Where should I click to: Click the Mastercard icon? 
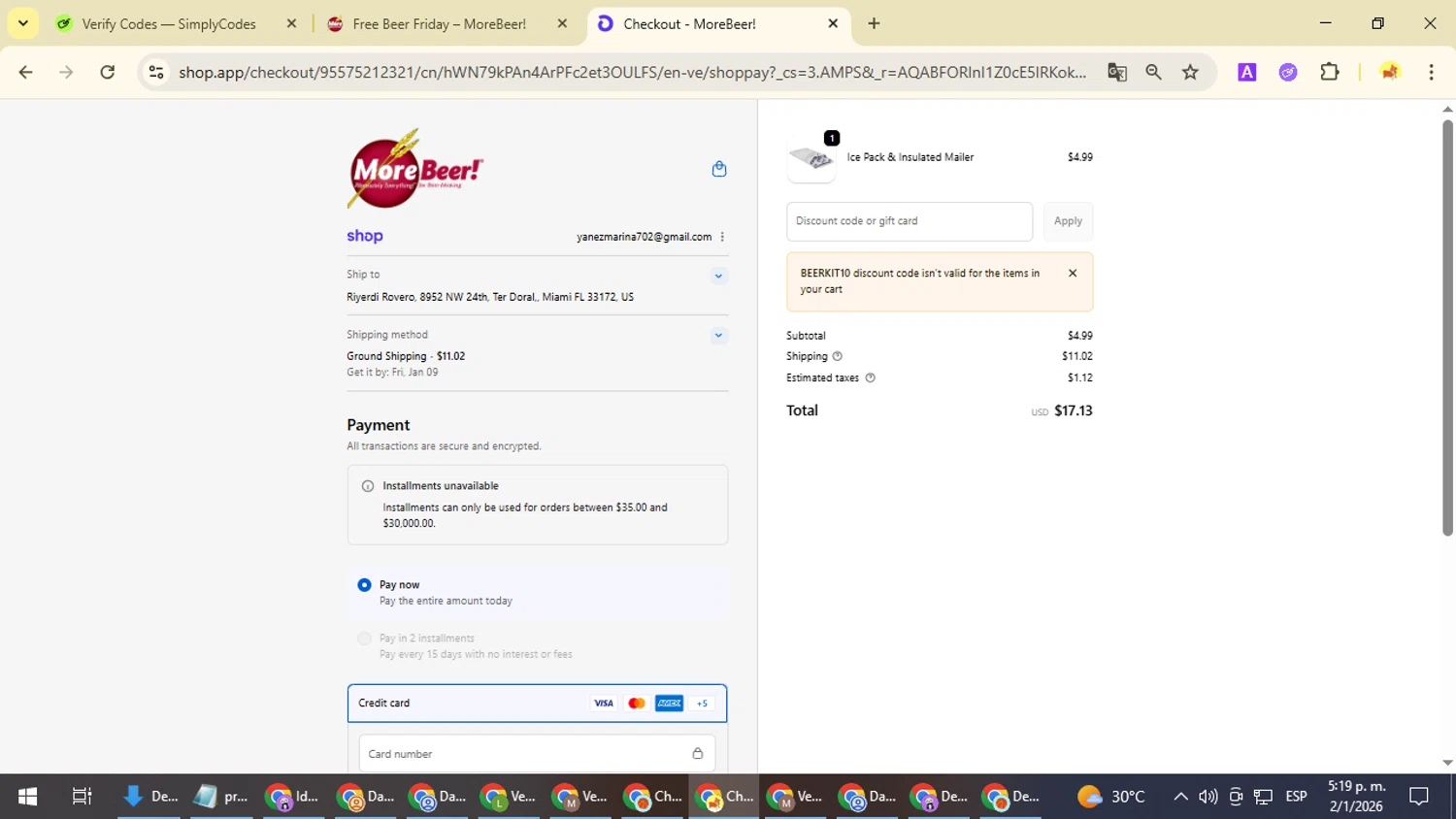pyautogui.click(x=637, y=704)
